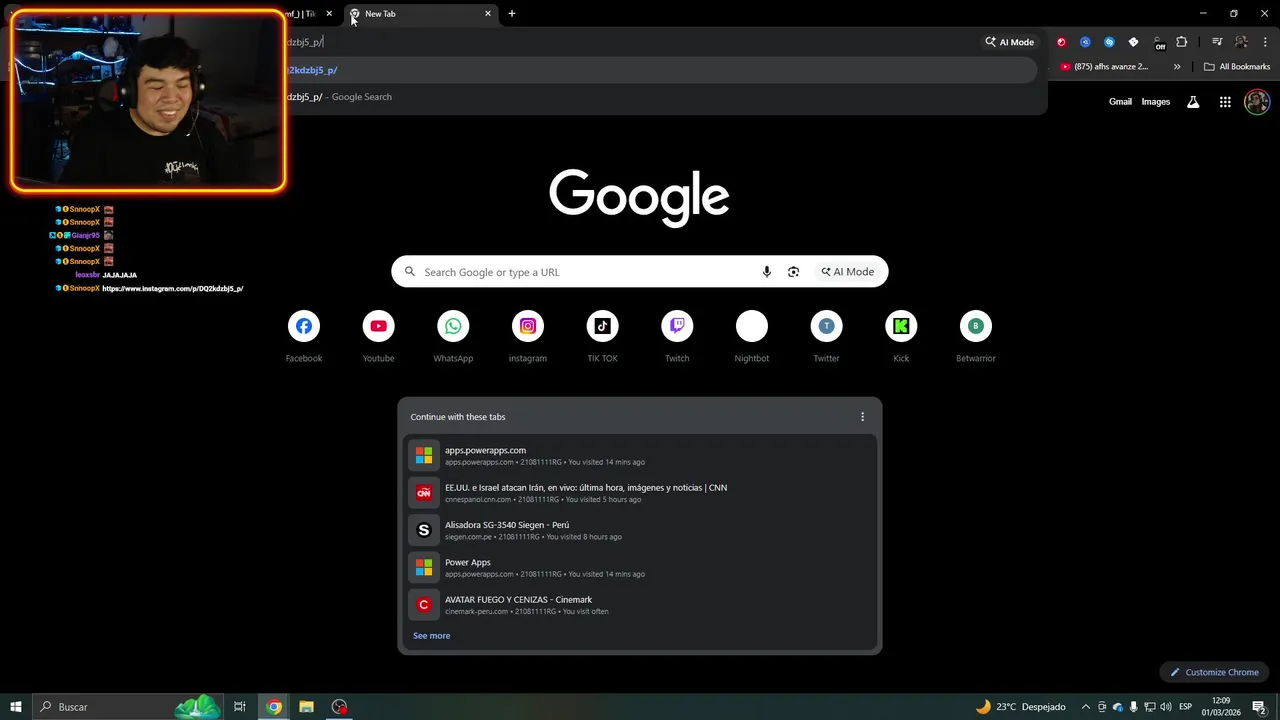1280x720 pixels.
Task: Open Task View in taskbar
Action: (x=240, y=707)
